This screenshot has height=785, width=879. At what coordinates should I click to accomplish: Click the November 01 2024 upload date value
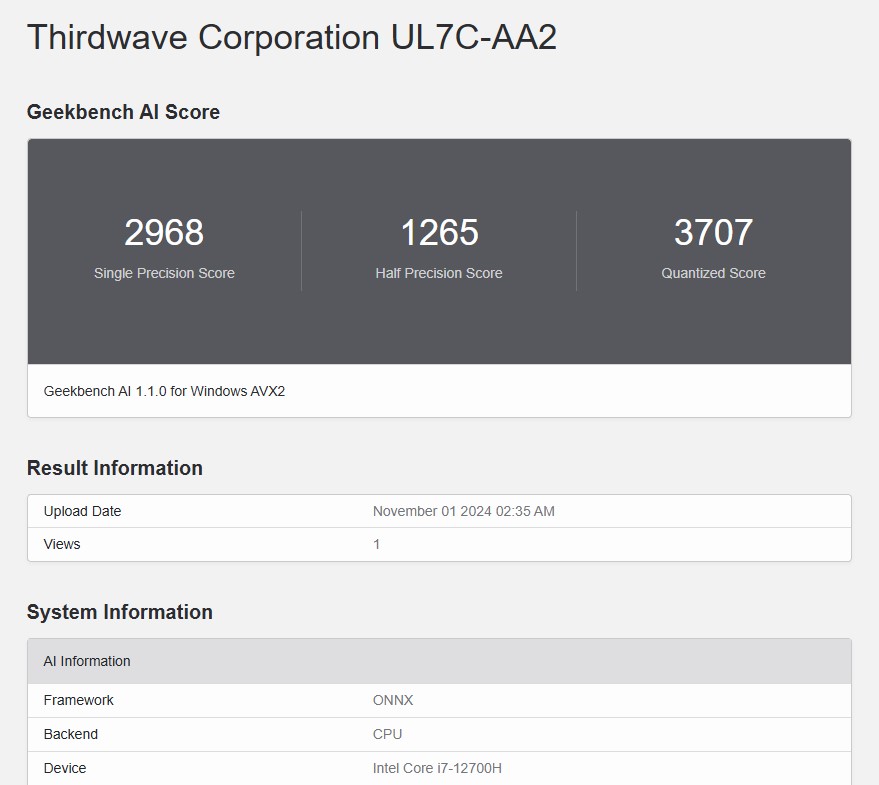point(463,511)
